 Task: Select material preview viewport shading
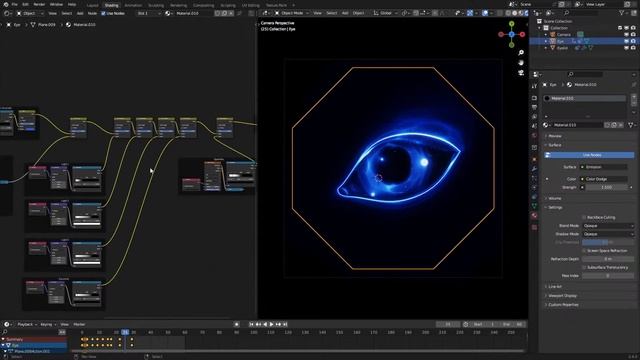pos(520,13)
